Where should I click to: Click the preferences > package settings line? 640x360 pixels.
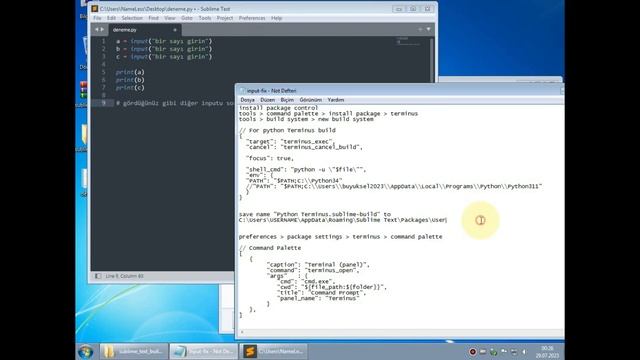tap(340, 237)
